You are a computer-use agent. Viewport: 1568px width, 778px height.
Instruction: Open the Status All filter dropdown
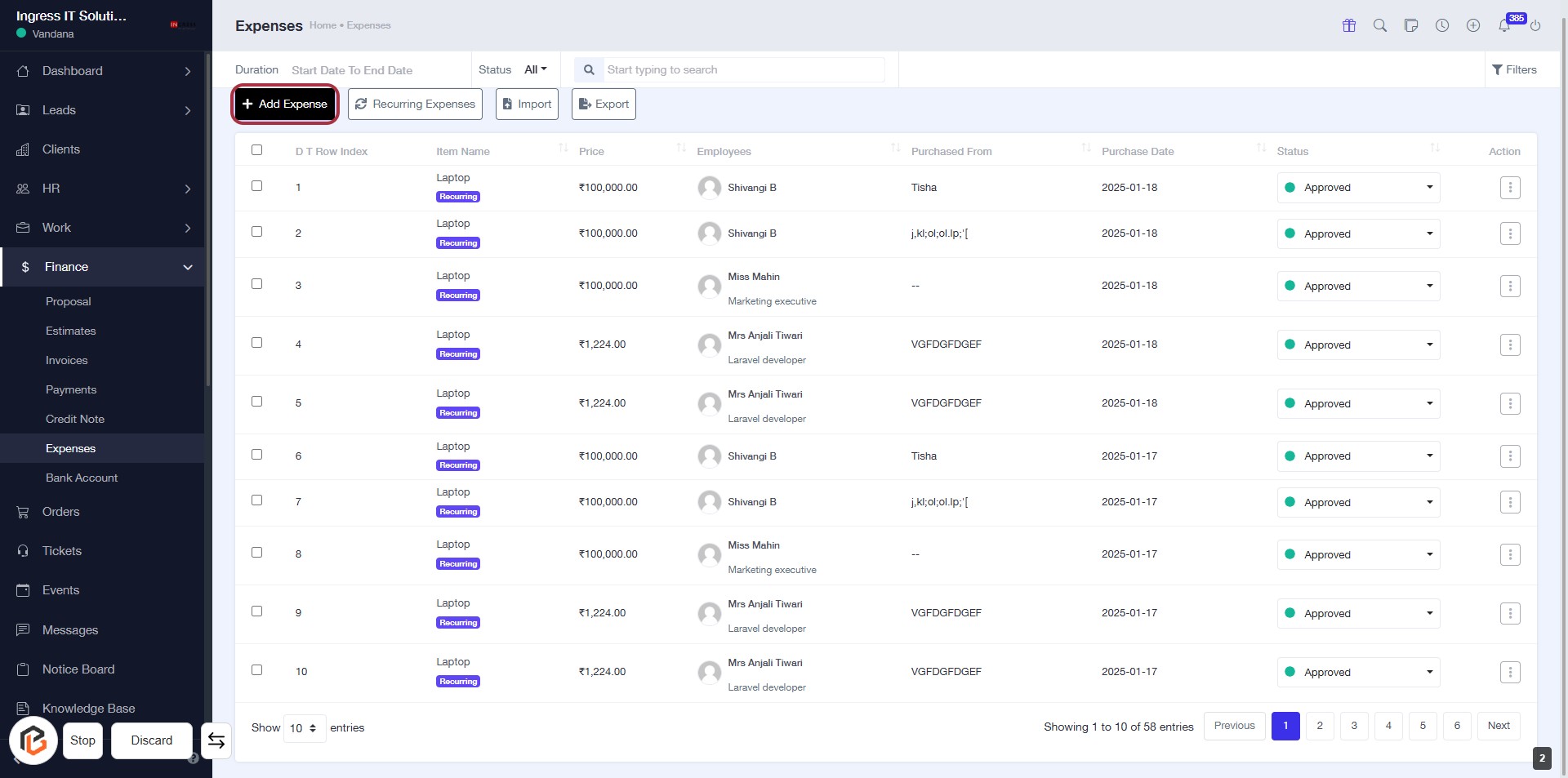535,69
